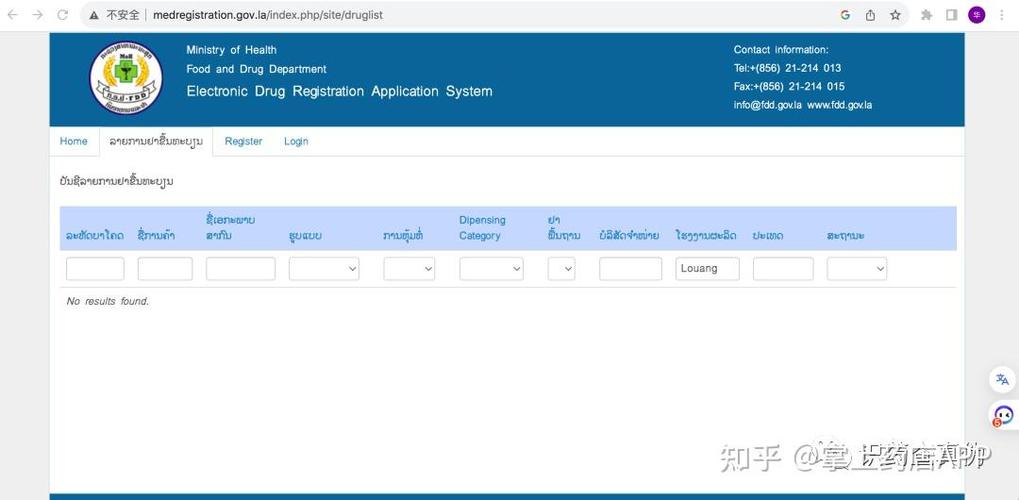This screenshot has width=1019, height=500.
Task: Open the Chrome three-dot menu
Action: pyautogui.click(x=1001, y=15)
